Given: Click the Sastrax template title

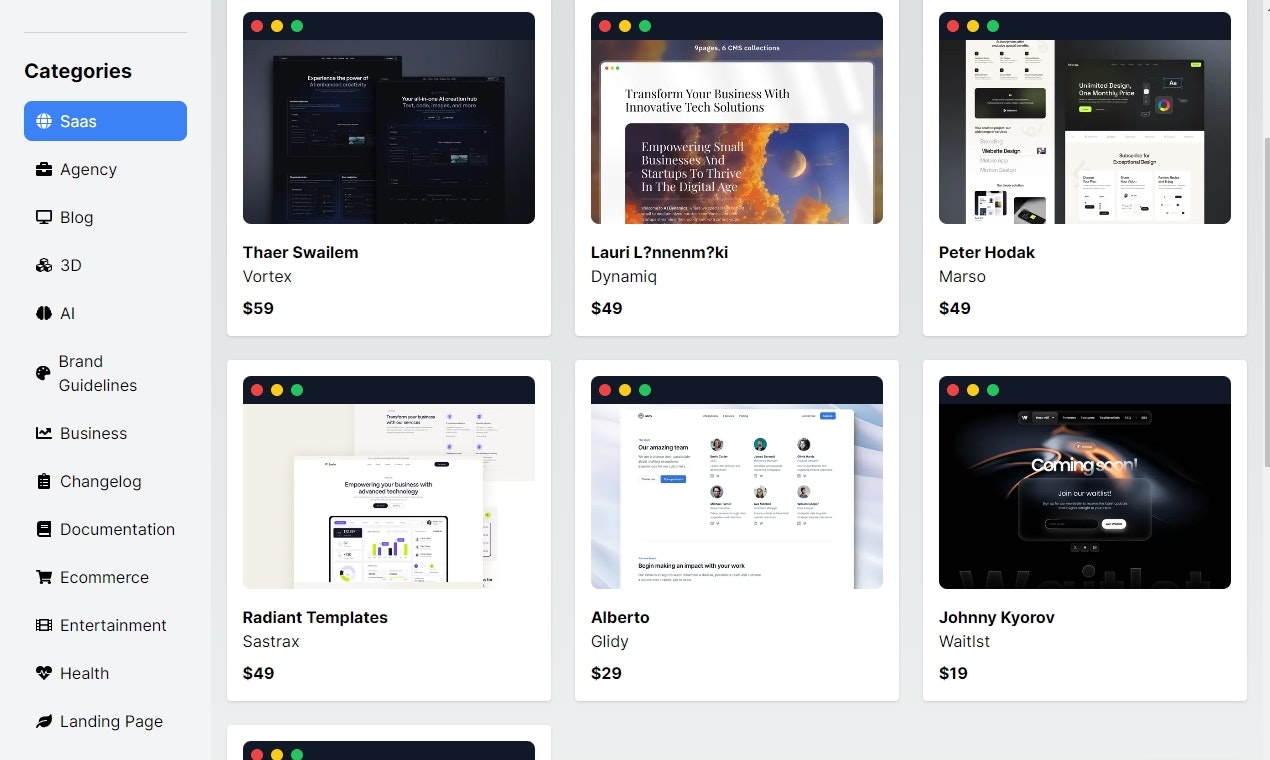Looking at the screenshot, I should click(271, 641).
